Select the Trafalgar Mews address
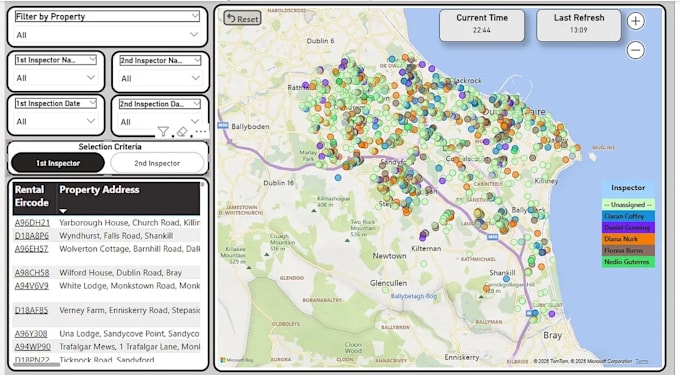 click(129, 346)
